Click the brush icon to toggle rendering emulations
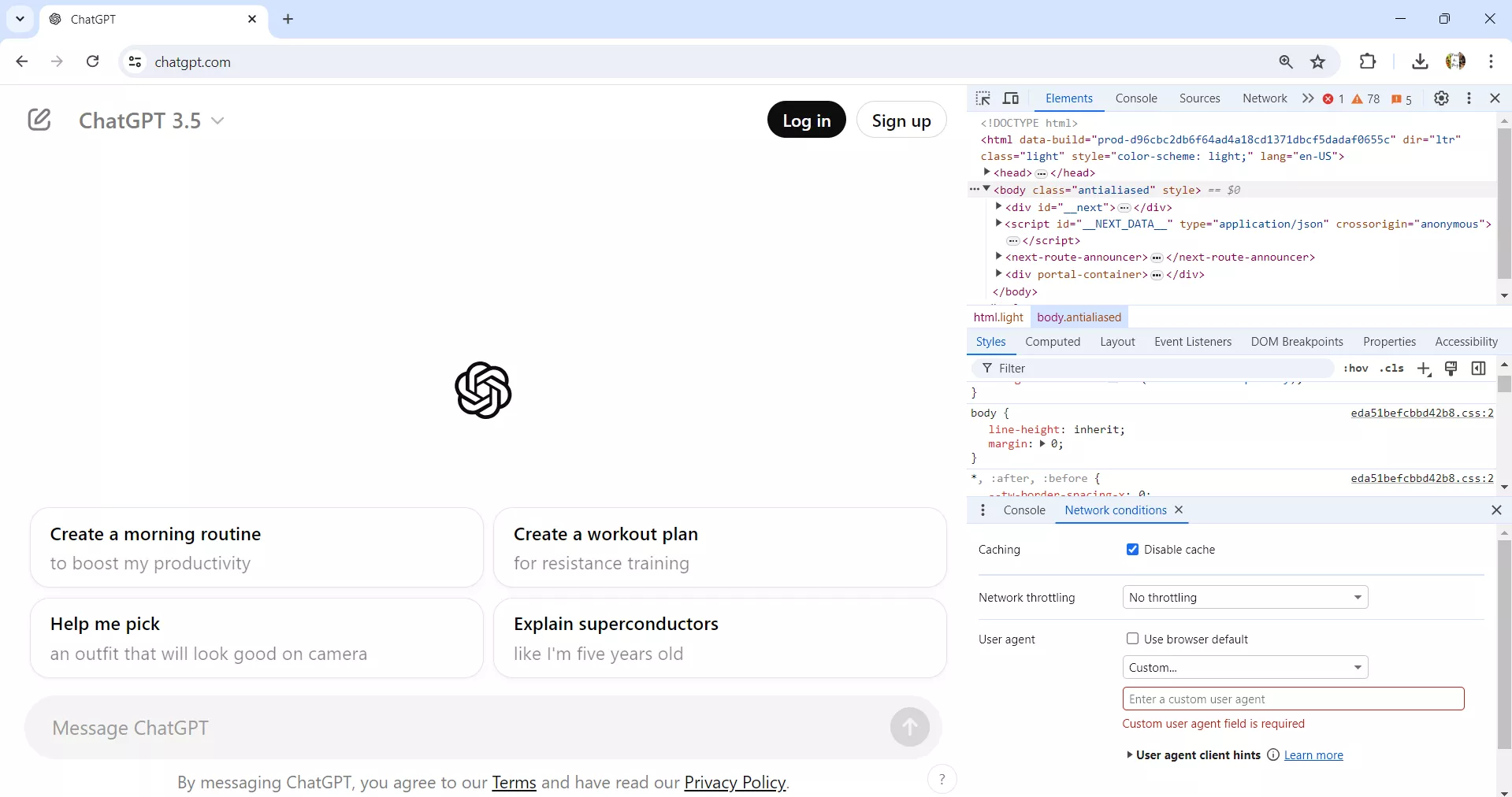This screenshot has width=1512, height=797. coord(1452,369)
